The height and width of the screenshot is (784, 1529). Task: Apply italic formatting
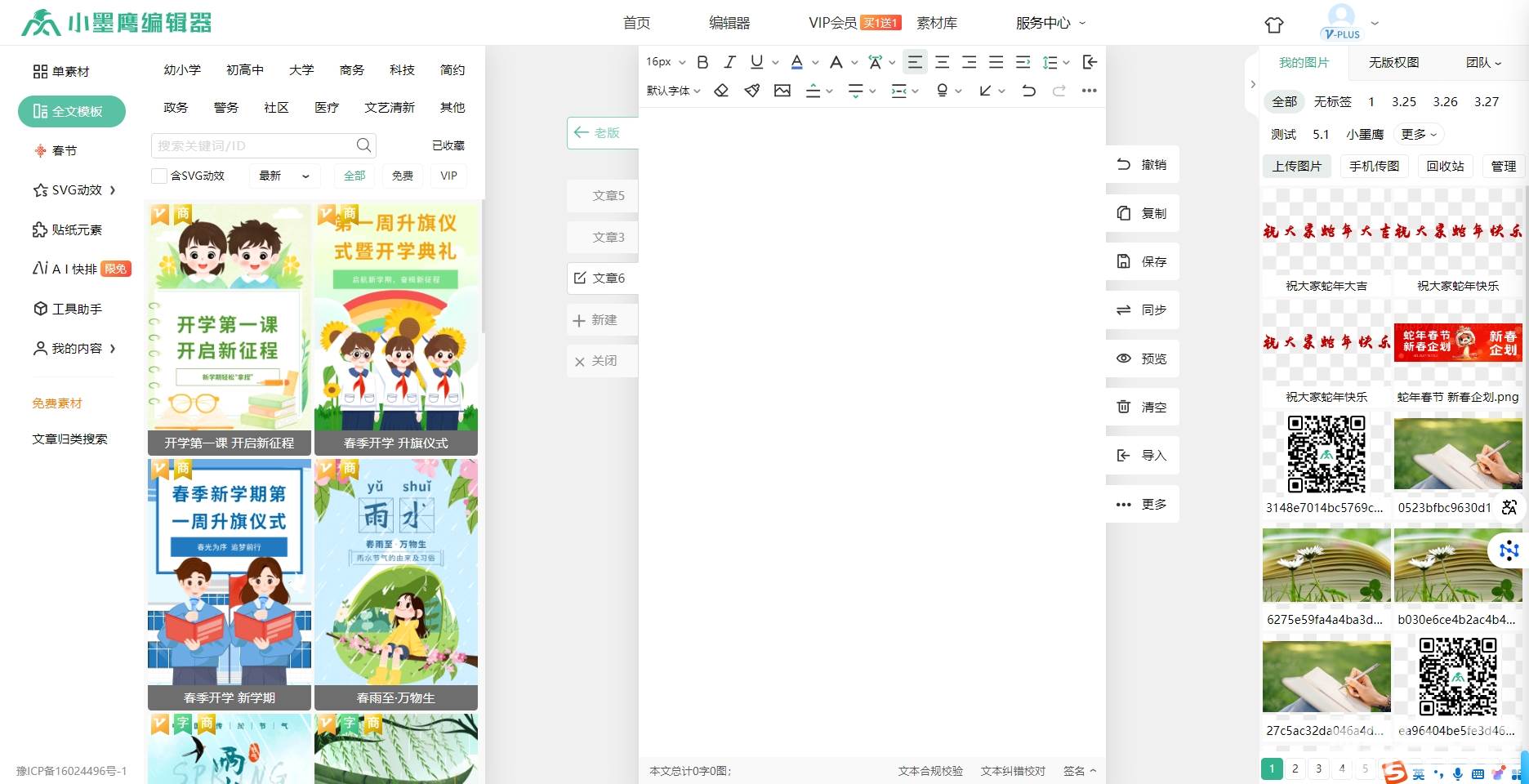pos(729,62)
